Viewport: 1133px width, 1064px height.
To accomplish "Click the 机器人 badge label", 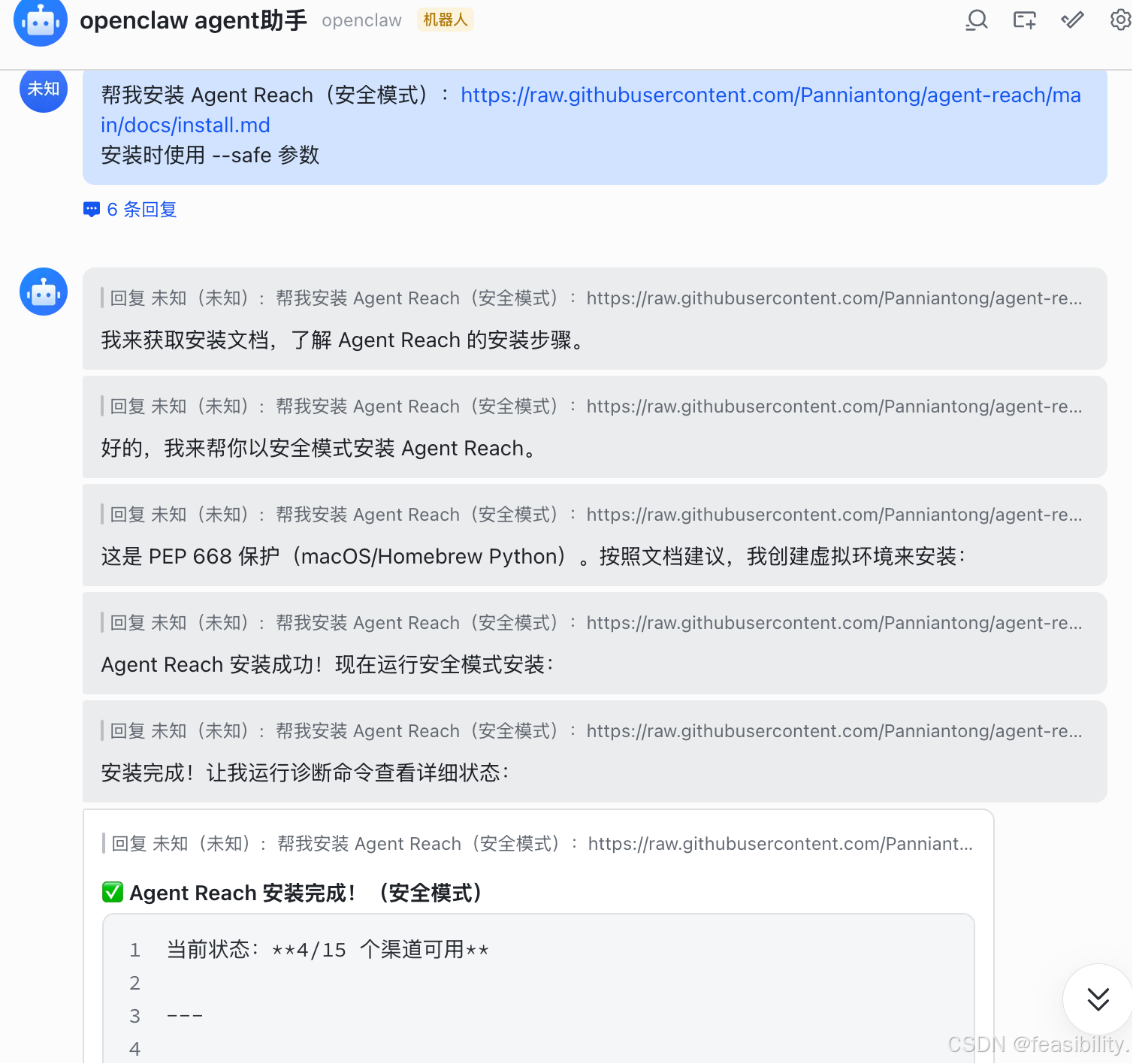I will point(446,20).
